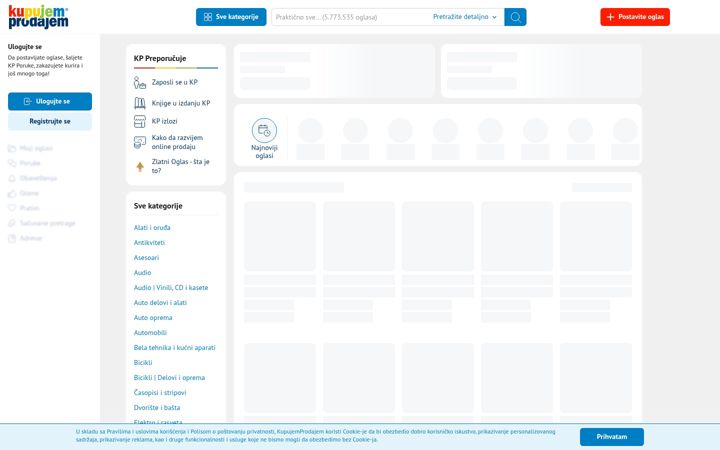Open the KP izlozi link
720x450 pixels.
click(164, 121)
